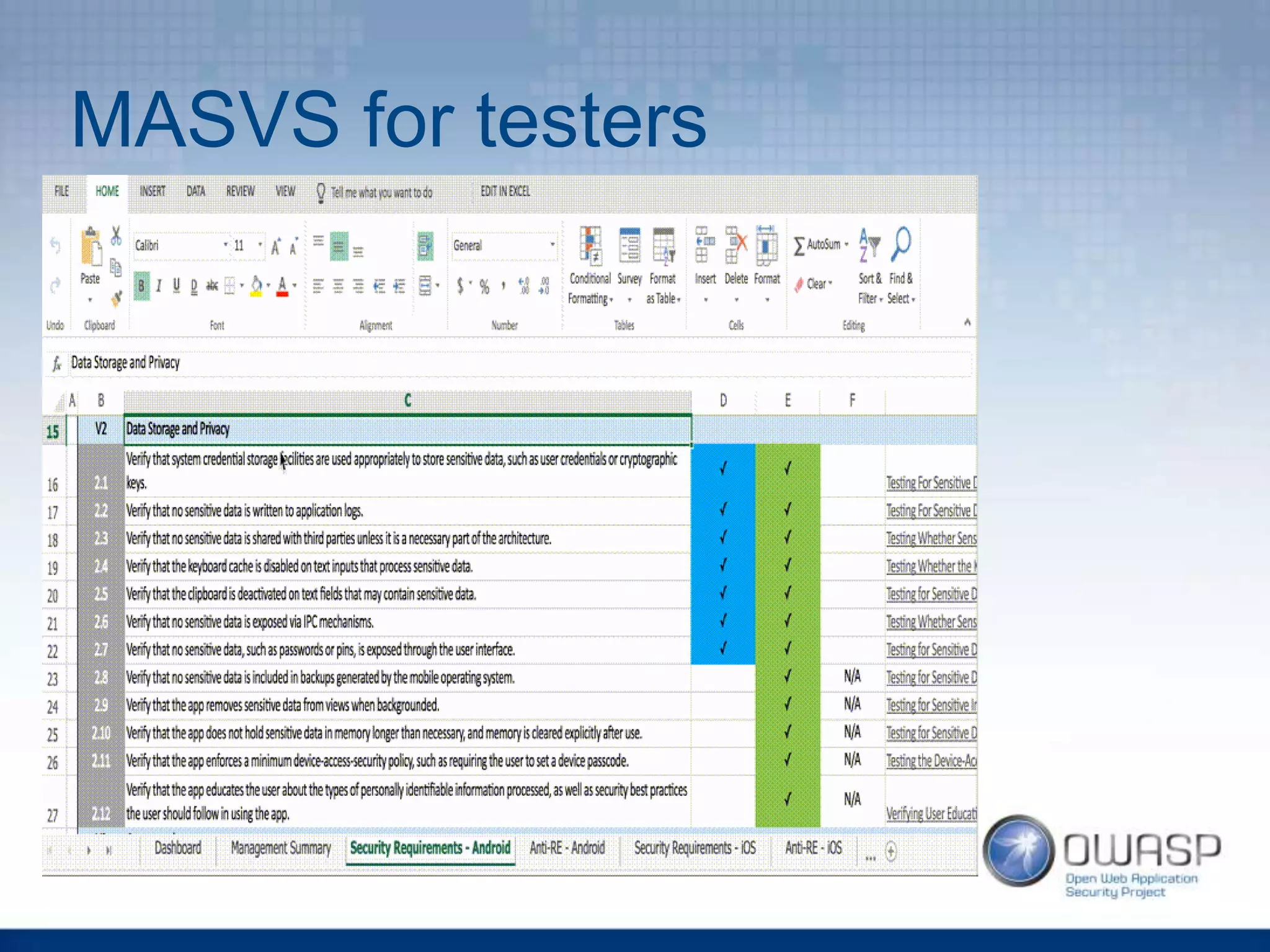Open the Font Color dropdown arrow

pos(295,286)
